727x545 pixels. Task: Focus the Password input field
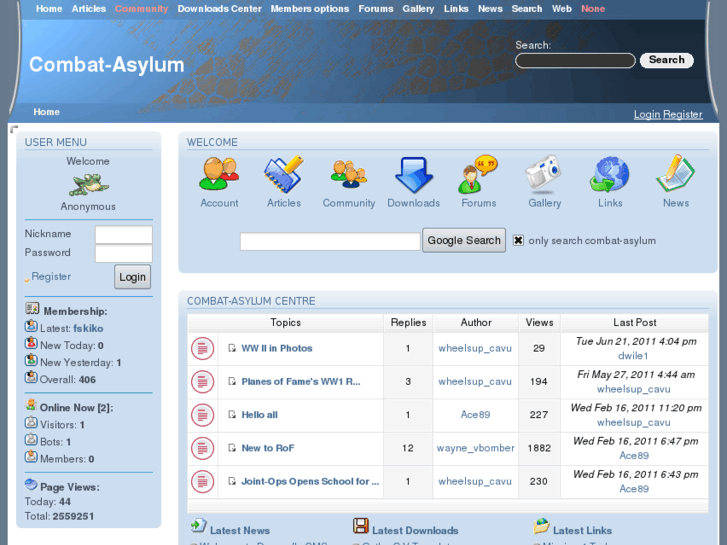click(x=124, y=253)
